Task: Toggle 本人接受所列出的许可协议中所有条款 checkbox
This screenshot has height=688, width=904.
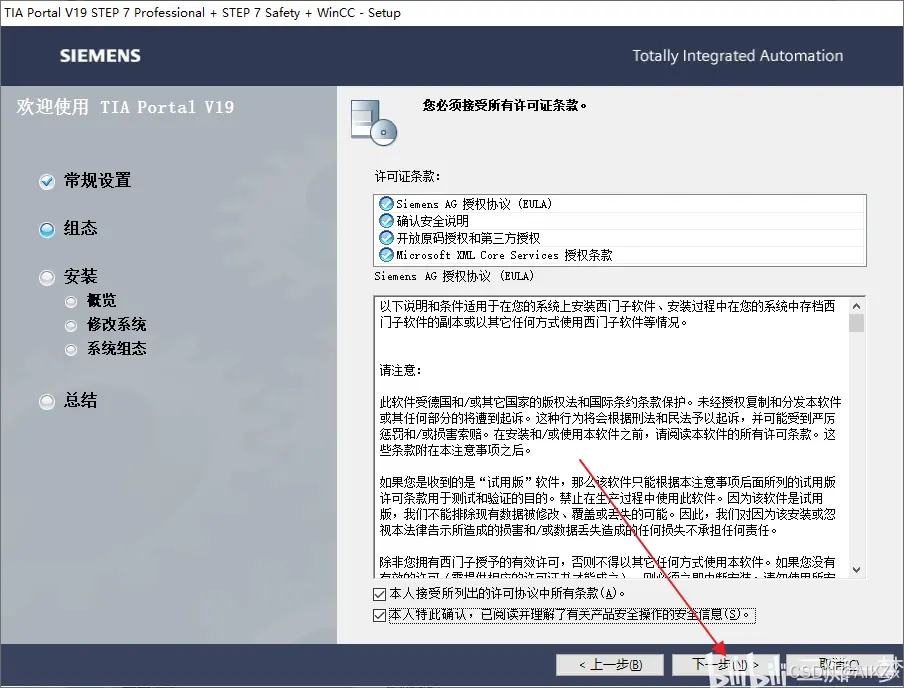Action: [x=379, y=594]
